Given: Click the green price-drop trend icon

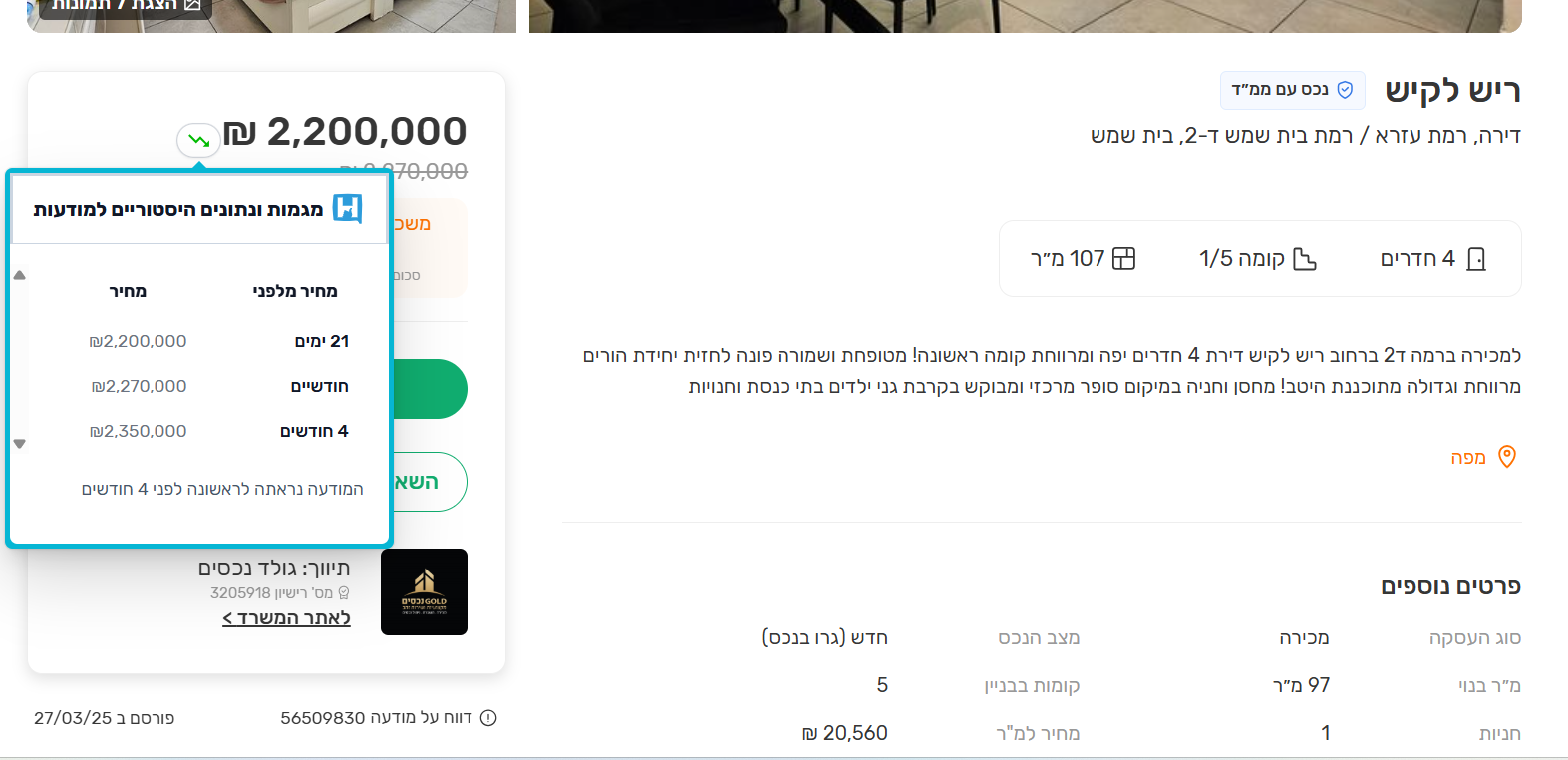Looking at the screenshot, I should 198,140.
